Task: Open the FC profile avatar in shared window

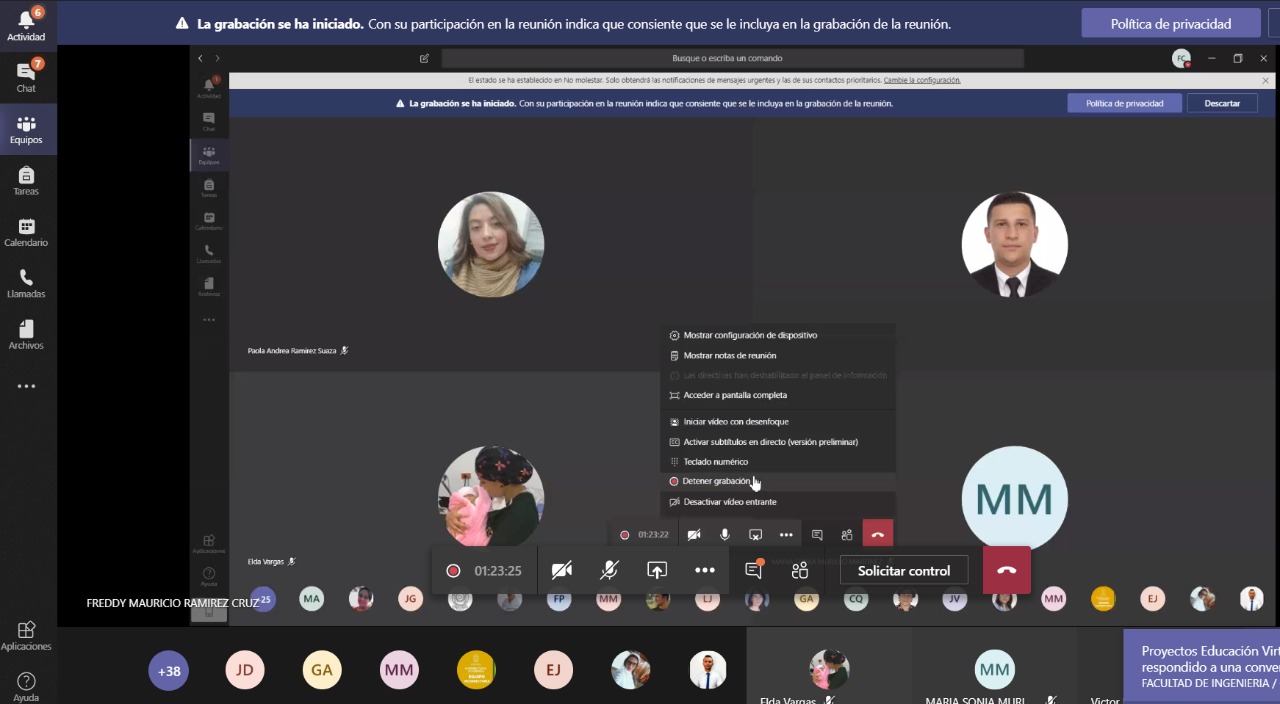Action: point(1182,58)
